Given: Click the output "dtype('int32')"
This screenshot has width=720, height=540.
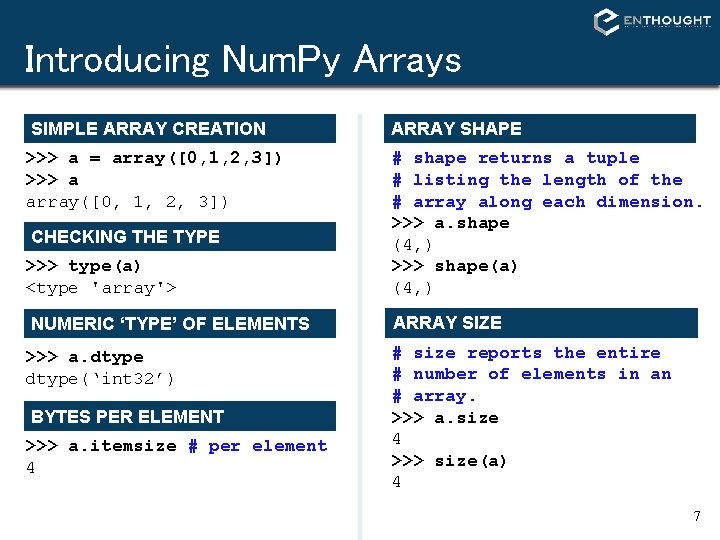Looking at the screenshot, I should (100, 379).
